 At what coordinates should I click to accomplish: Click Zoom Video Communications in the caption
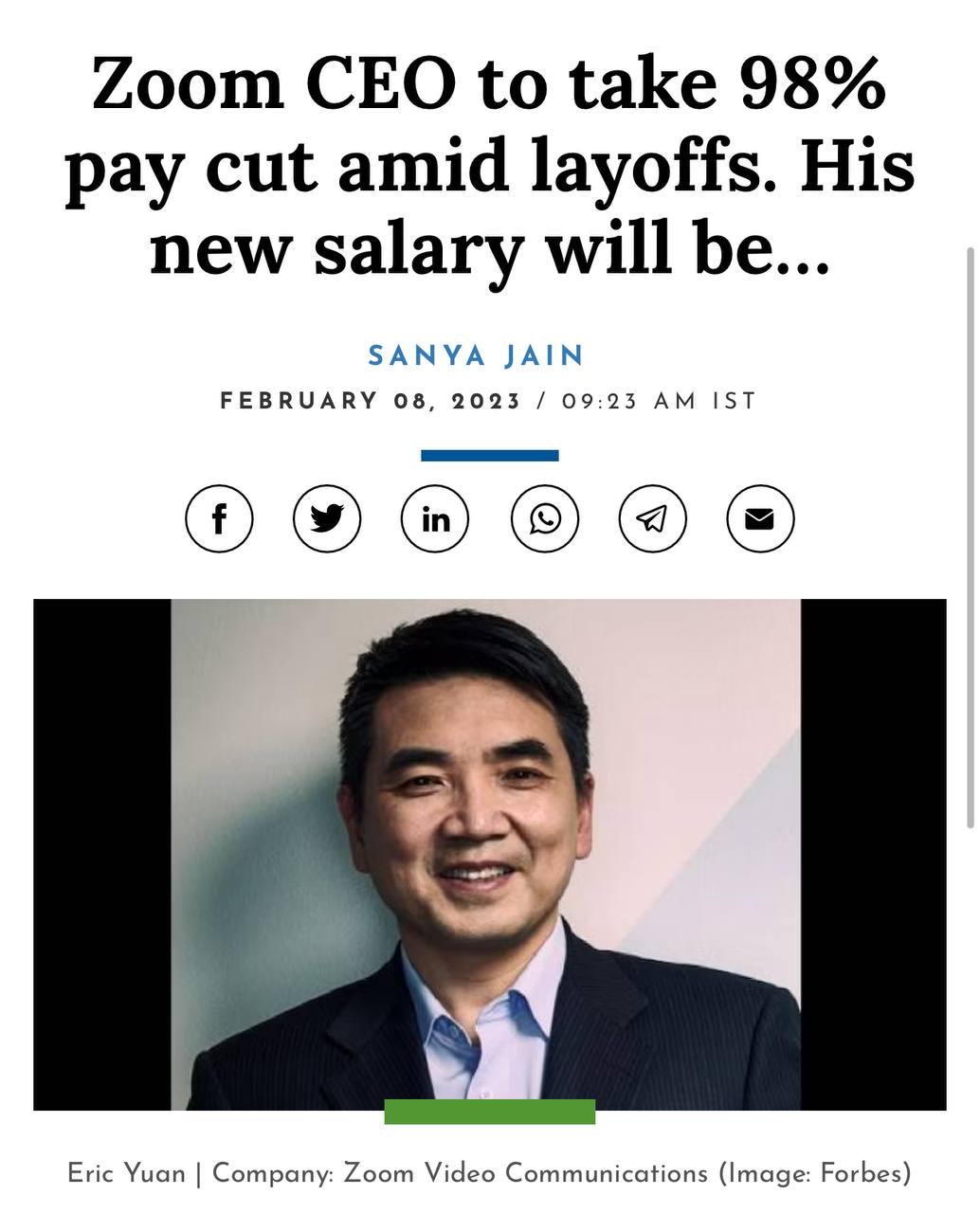tap(525, 1173)
